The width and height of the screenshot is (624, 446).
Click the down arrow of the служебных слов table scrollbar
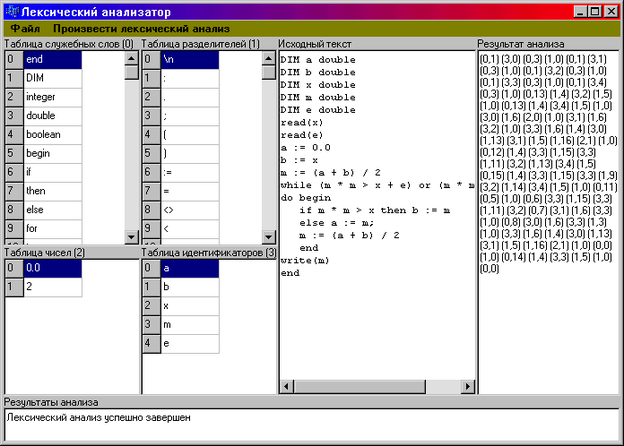coord(131,236)
